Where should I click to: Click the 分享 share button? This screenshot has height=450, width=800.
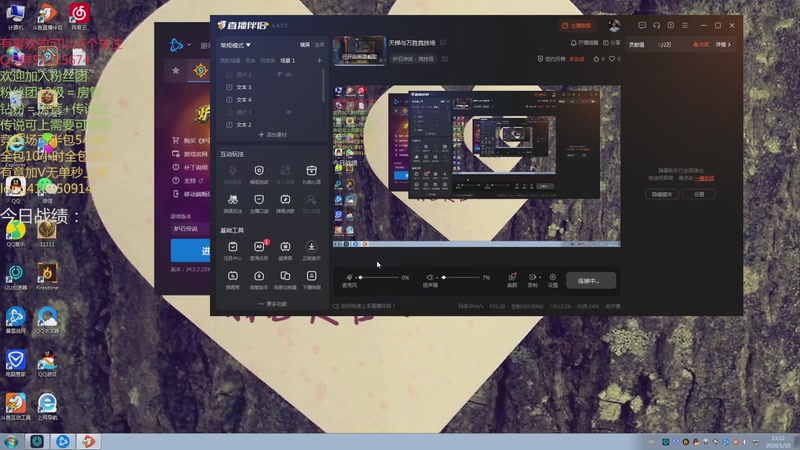(x=612, y=43)
